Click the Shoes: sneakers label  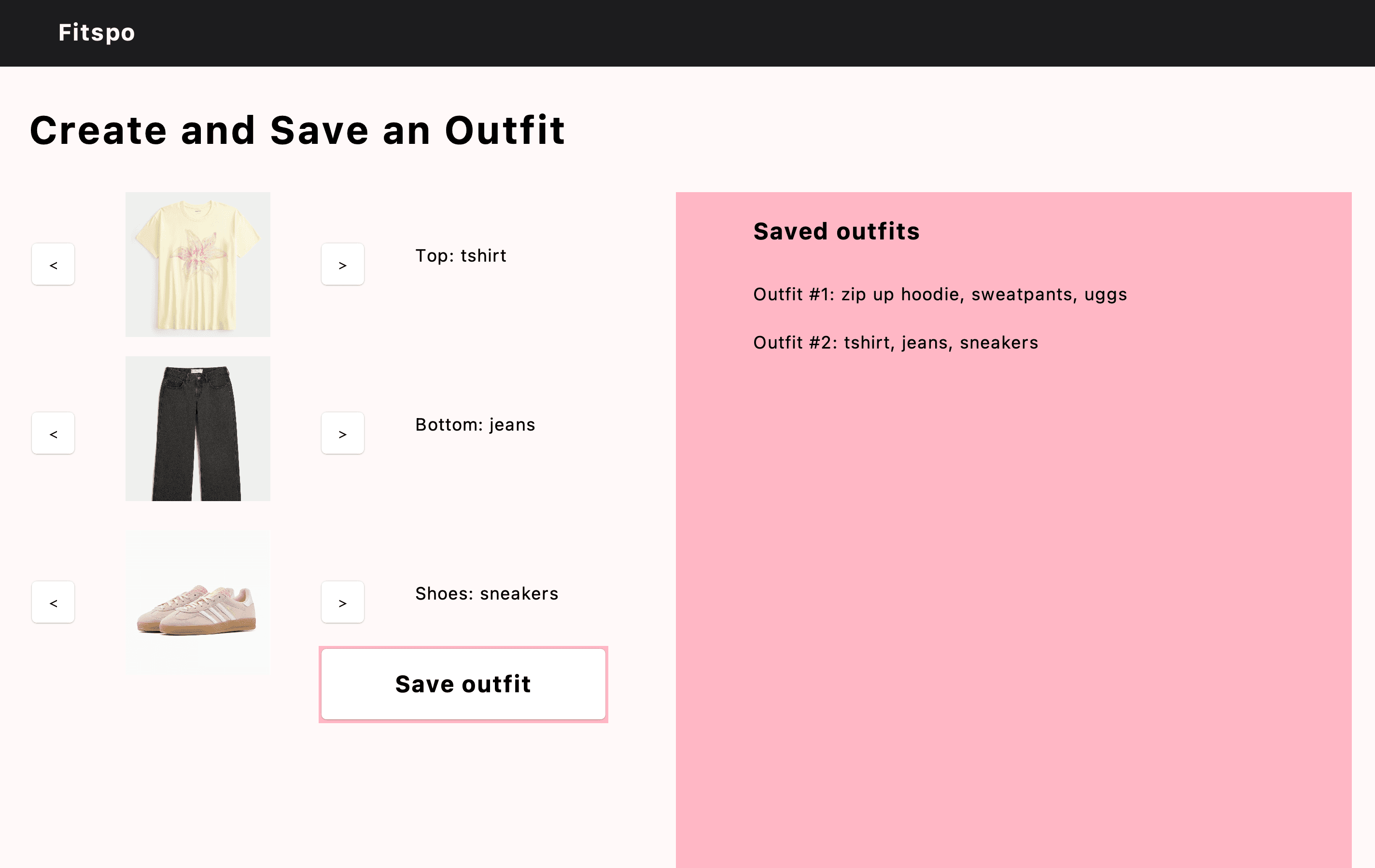(x=487, y=594)
